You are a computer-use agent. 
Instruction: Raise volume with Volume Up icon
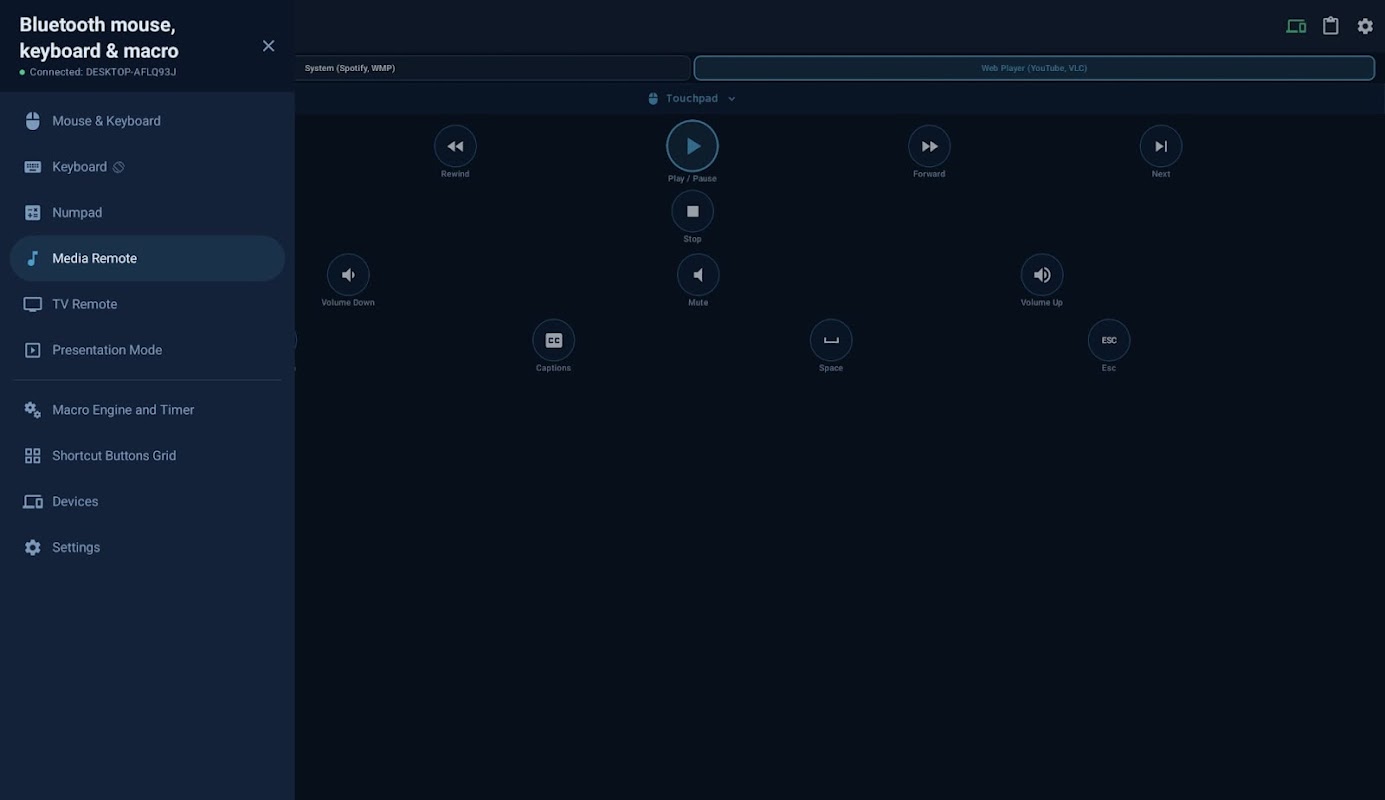point(1042,275)
